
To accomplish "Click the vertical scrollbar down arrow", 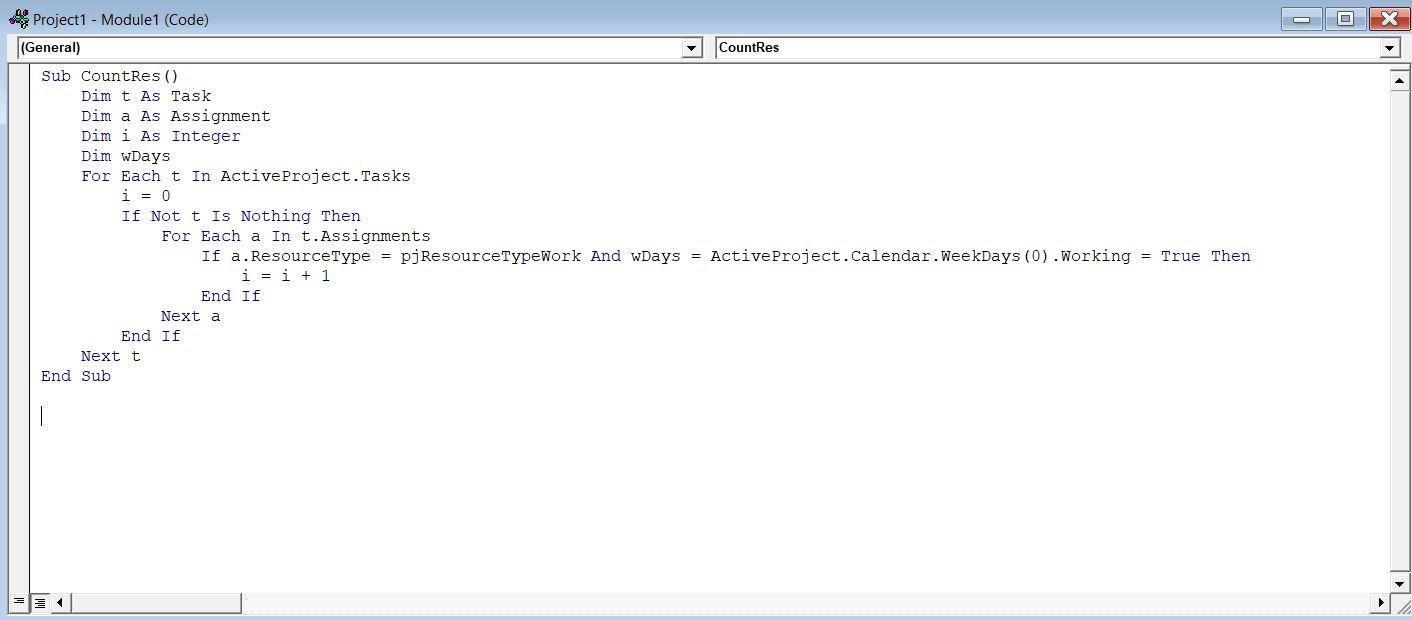I will [x=1400, y=584].
